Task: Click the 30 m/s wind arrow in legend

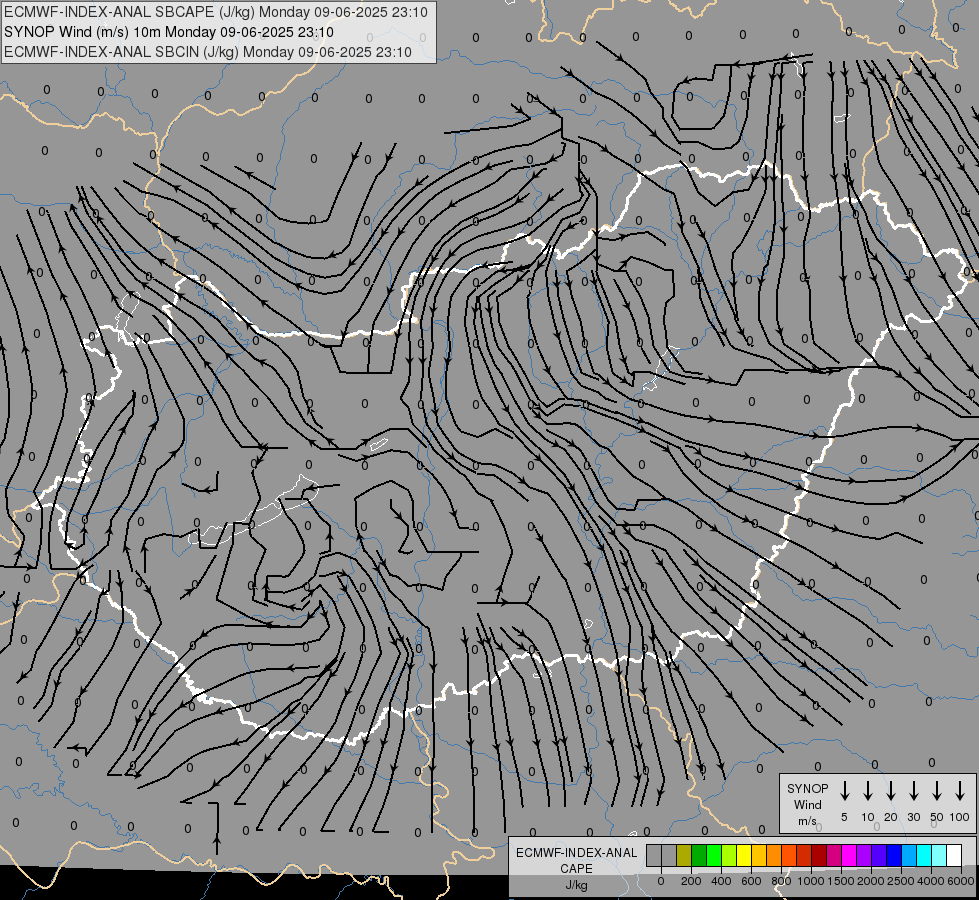Action: click(913, 790)
